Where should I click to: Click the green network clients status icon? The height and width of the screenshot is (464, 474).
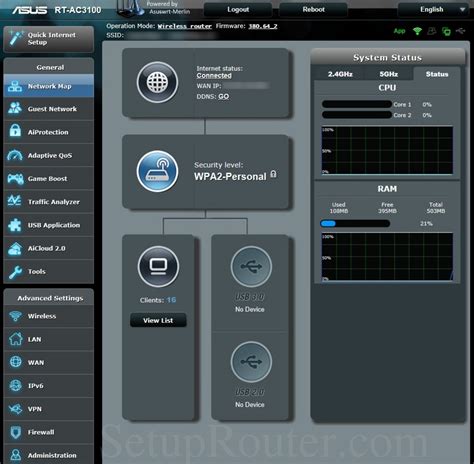point(446,31)
